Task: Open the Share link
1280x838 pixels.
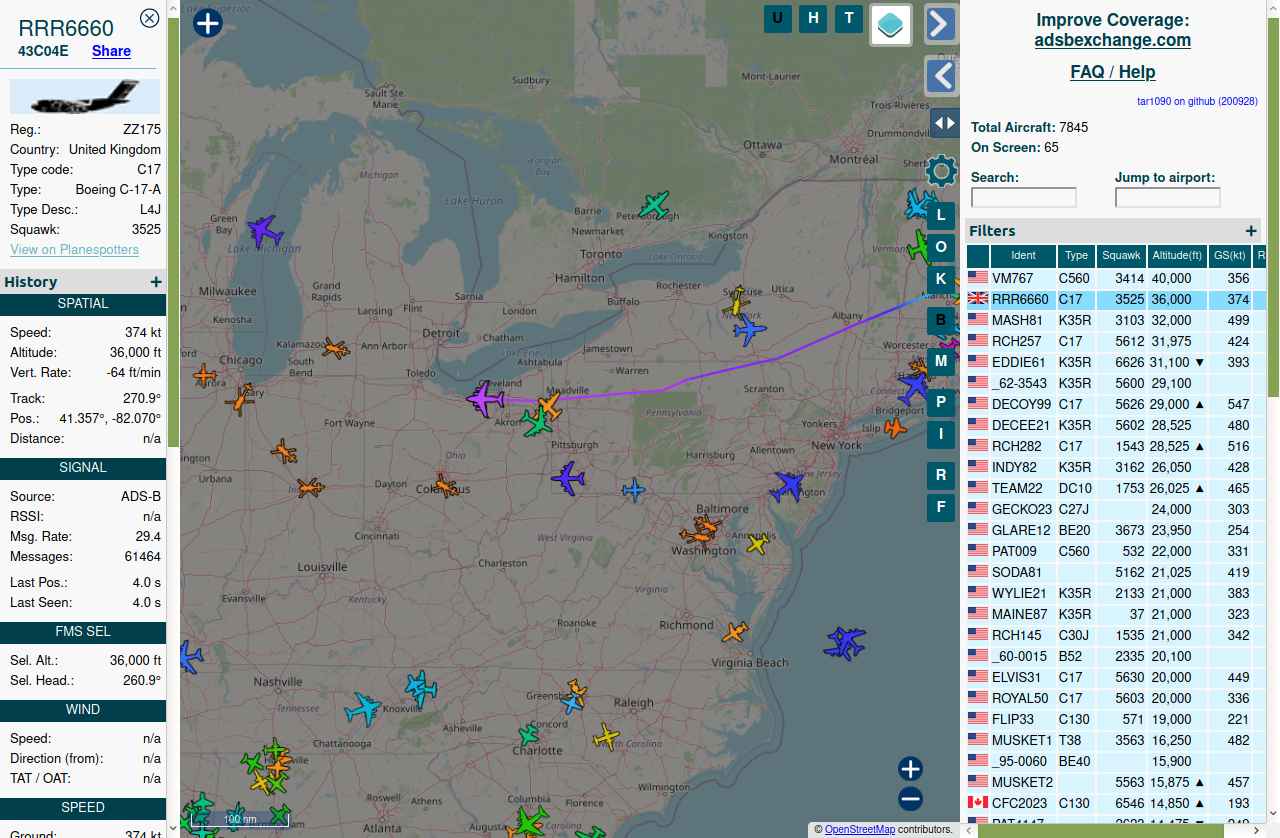Action: click(x=111, y=51)
